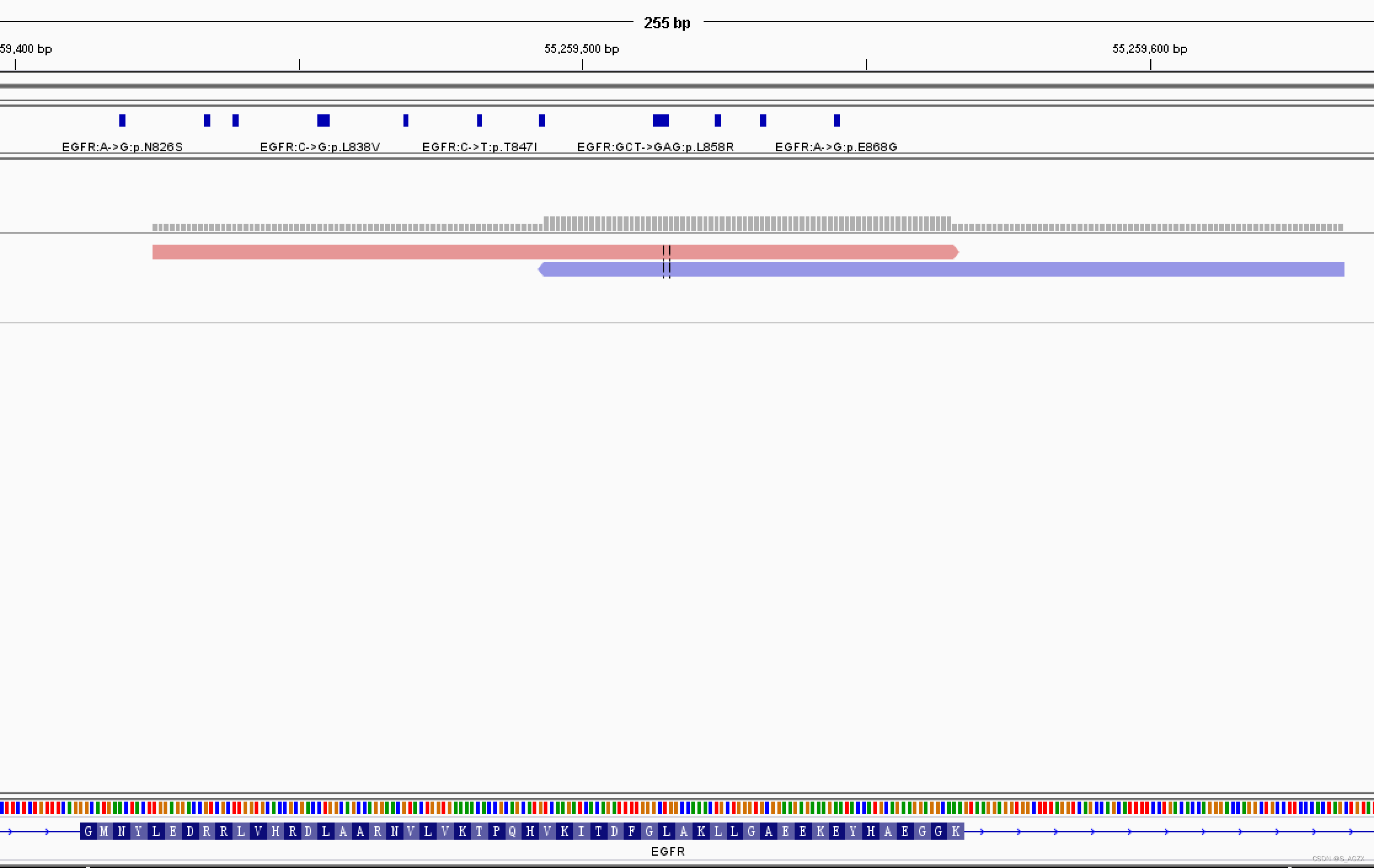This screenshot has width=1374, height=868.
Task: Select the P amino acid box
Action: 496,831
